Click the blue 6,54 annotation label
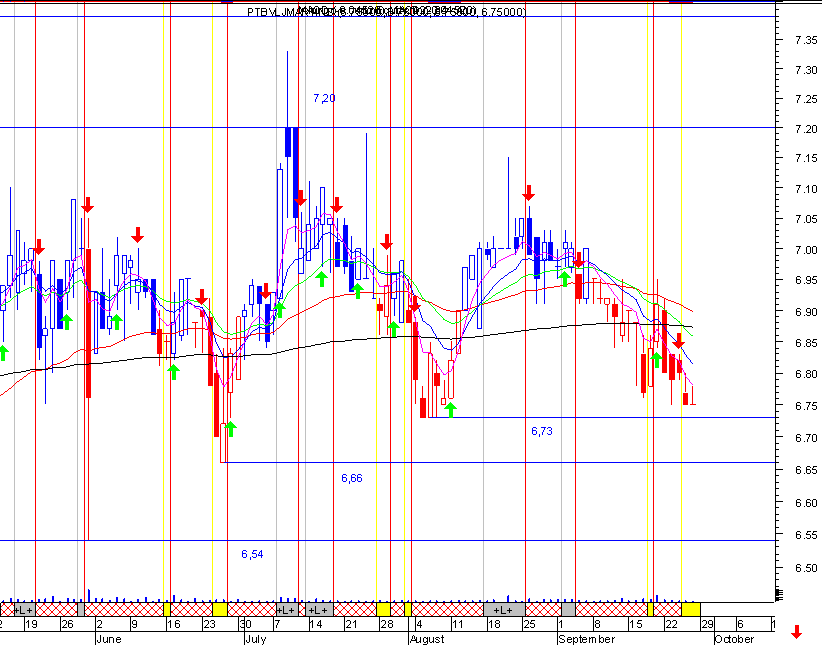The height and width of the screenshot is (645, 822). 252,554
